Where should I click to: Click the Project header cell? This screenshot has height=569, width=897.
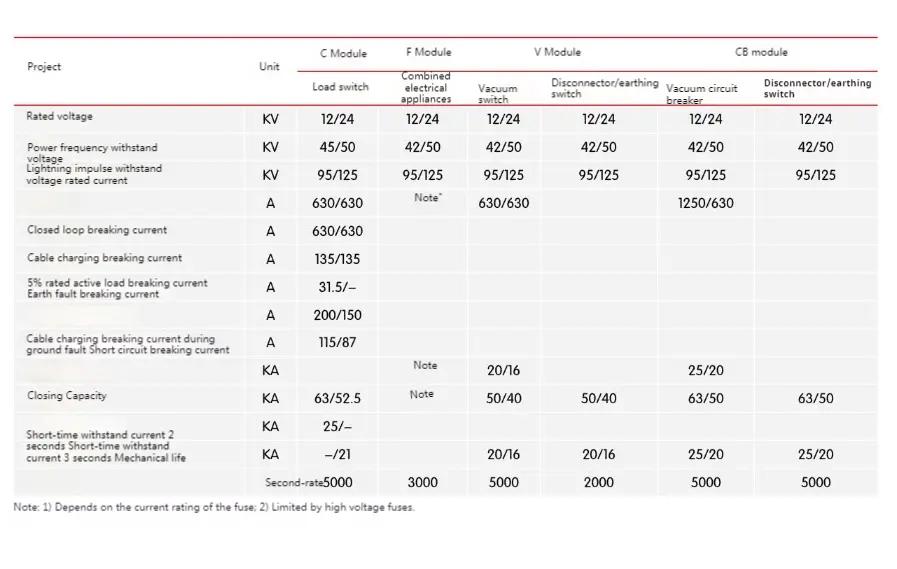tap(44, 67)
